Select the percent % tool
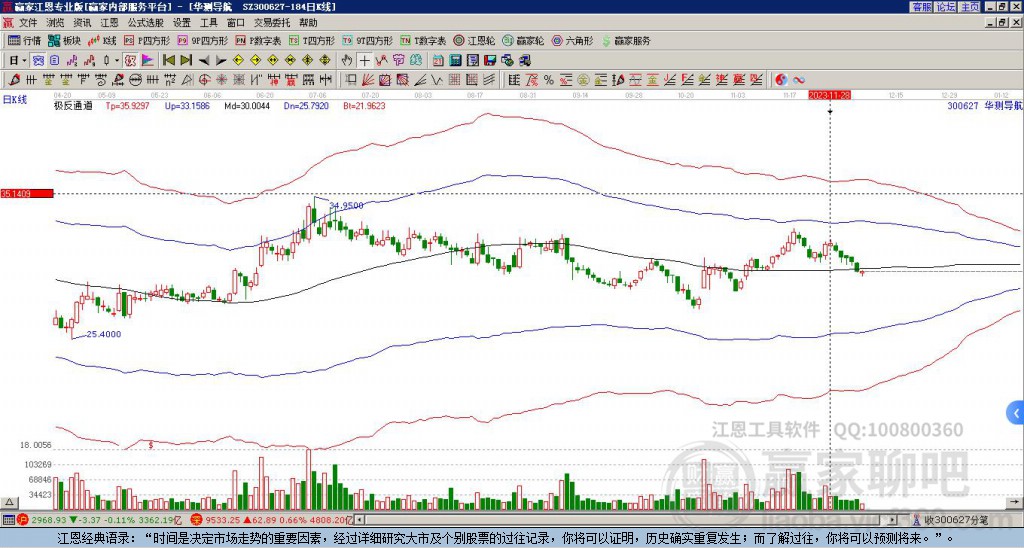The image size is (1024, 548). point(548,80)
